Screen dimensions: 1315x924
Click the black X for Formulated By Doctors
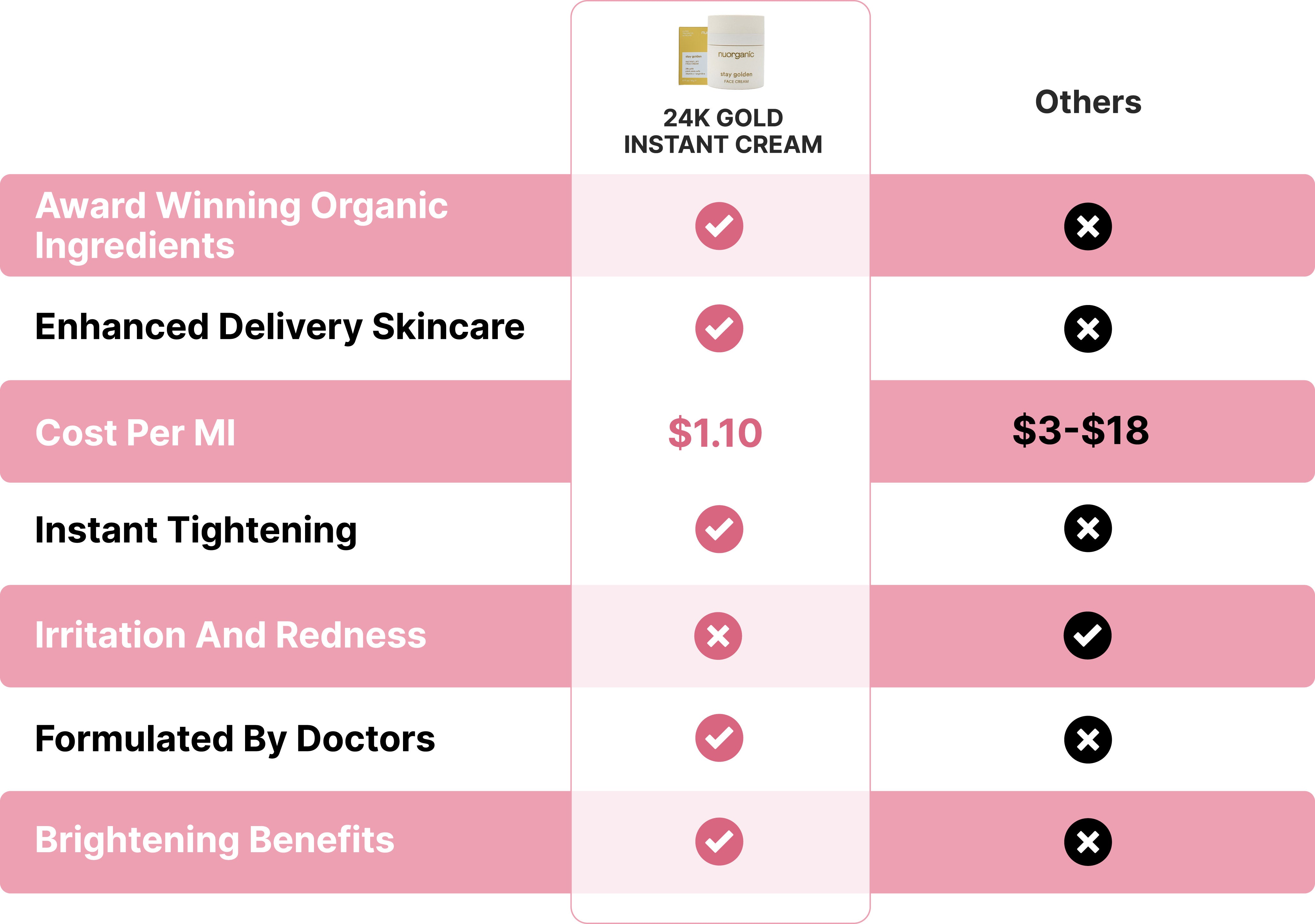tap(1087, 740)
